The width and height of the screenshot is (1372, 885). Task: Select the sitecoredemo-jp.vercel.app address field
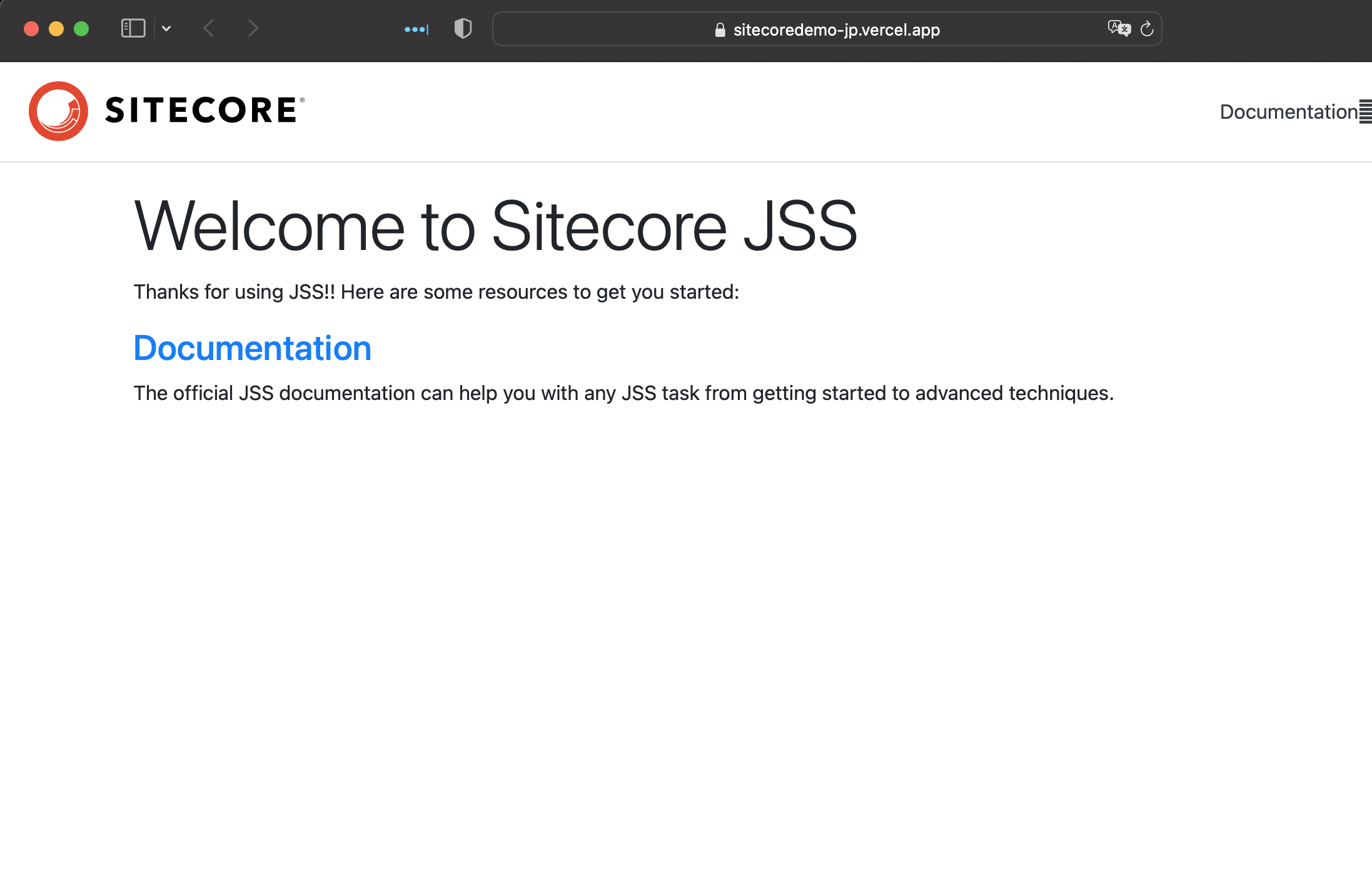tap(827, 29)
